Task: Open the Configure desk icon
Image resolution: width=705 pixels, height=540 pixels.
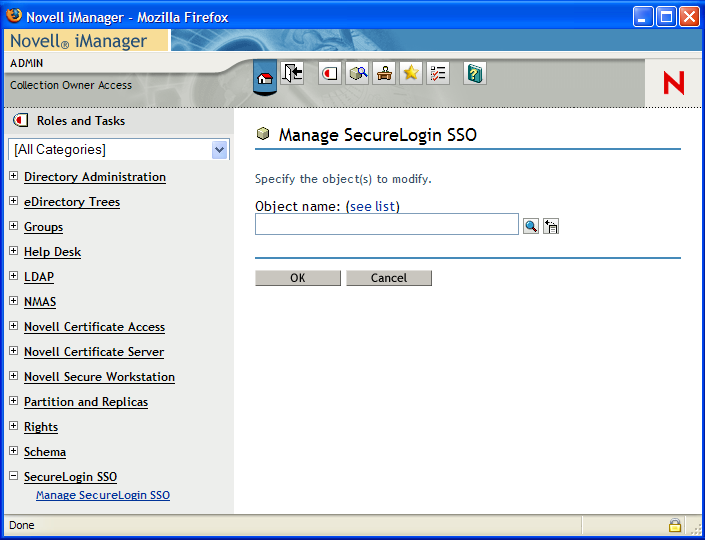Action: click(384, 73)
